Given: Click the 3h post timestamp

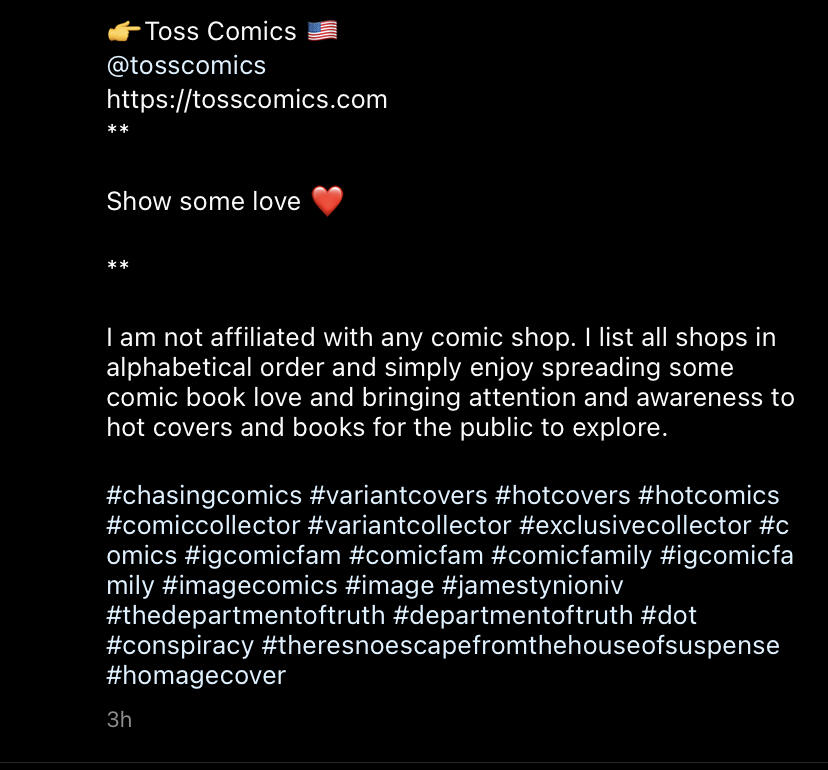Looking at the screenshot, I should [x=119, y=720].
